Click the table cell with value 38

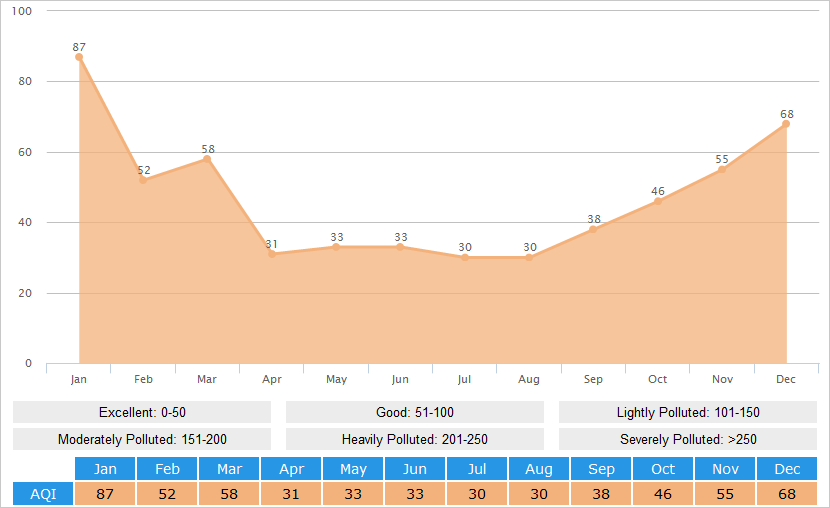601,494
